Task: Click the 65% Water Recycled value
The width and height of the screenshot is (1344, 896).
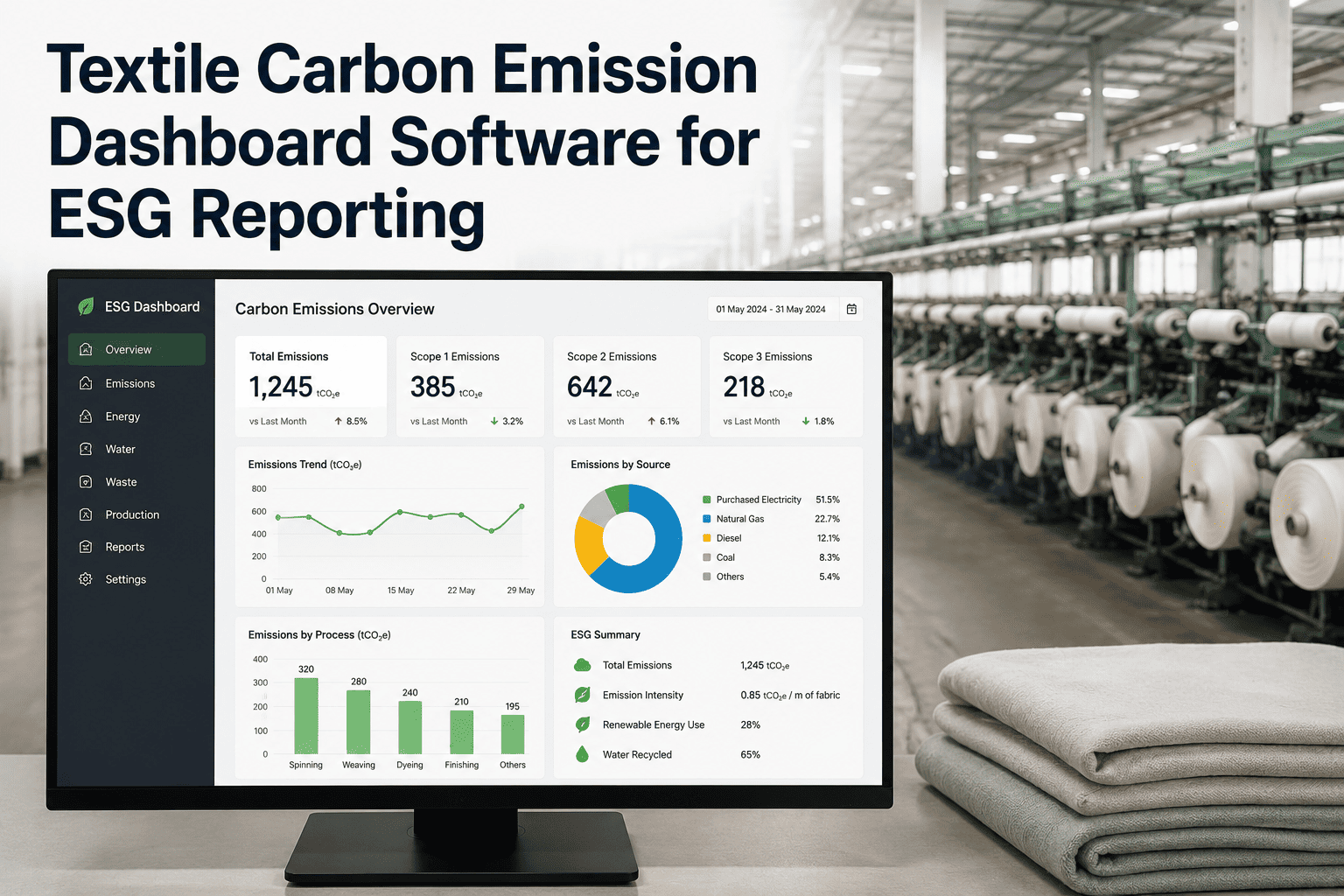Action: [x=750, y=754]
